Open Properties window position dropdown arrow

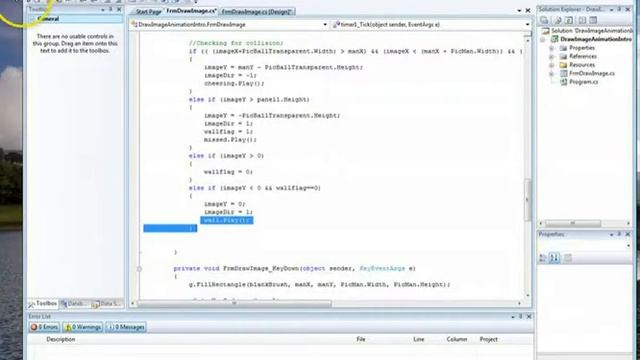point(611,234)
